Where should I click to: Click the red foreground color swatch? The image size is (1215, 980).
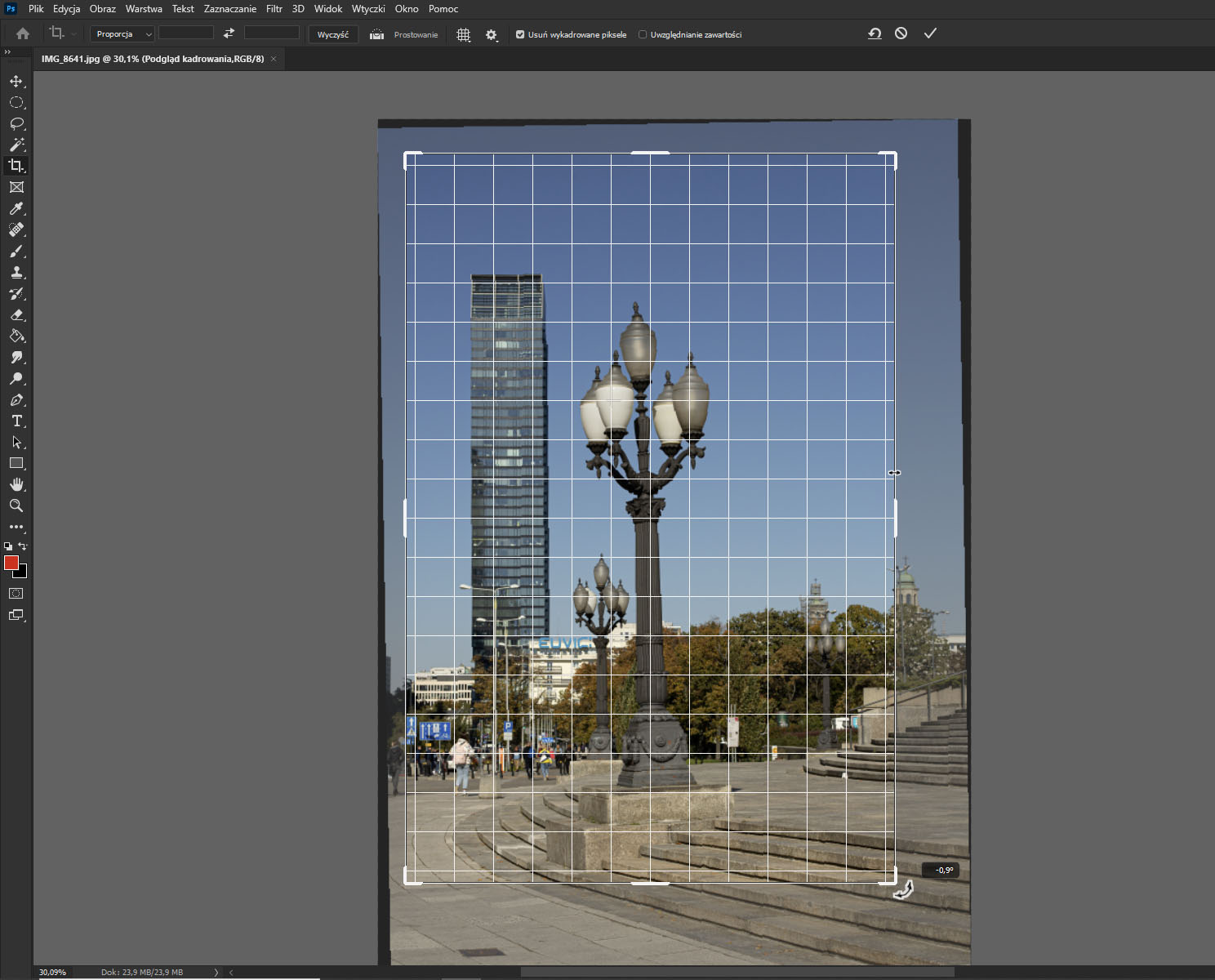coord(11,563)
